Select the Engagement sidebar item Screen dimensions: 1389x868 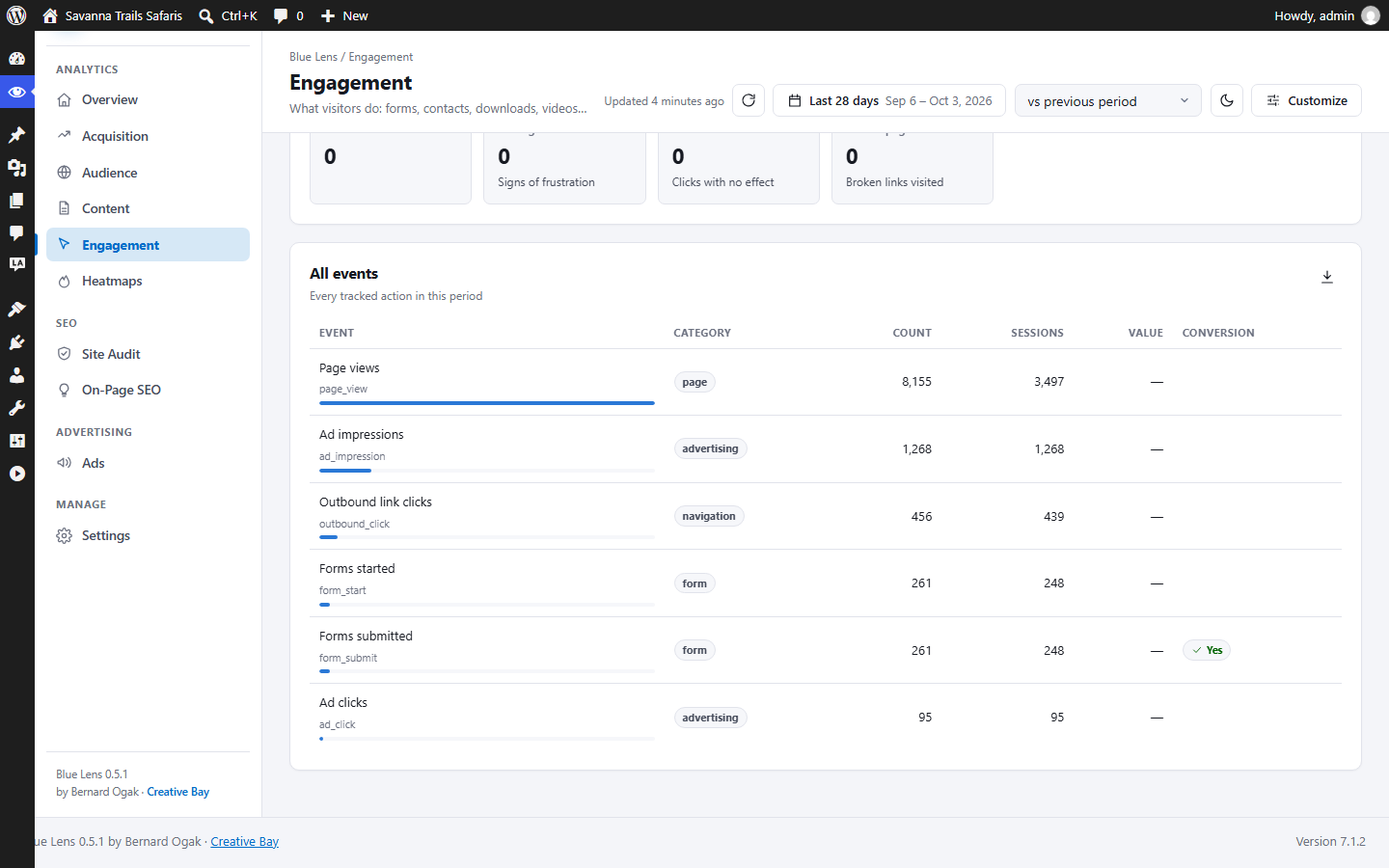[148, 245]
